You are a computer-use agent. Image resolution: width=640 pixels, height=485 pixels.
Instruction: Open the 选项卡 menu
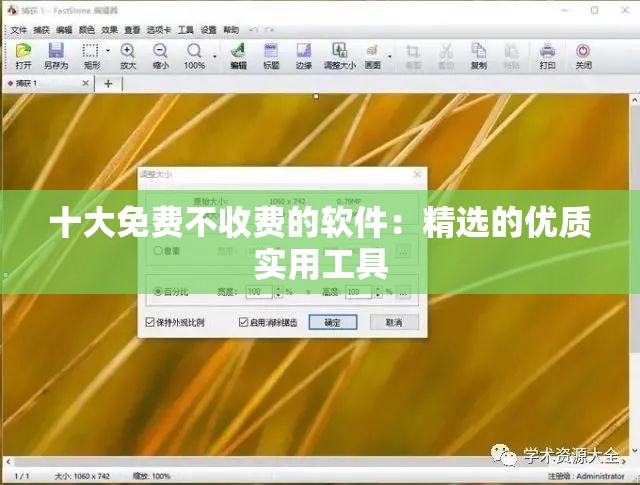[x=159, y=30]
